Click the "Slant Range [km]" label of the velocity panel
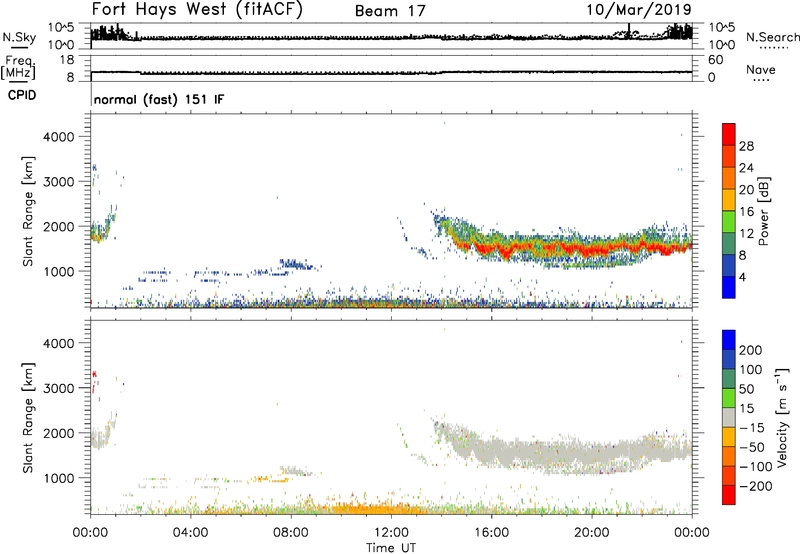 pyautogui.click(x=28, y=418)
